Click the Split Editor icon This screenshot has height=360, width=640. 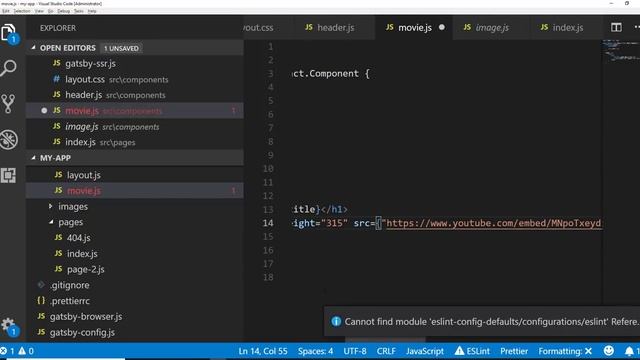pos(616,27)
